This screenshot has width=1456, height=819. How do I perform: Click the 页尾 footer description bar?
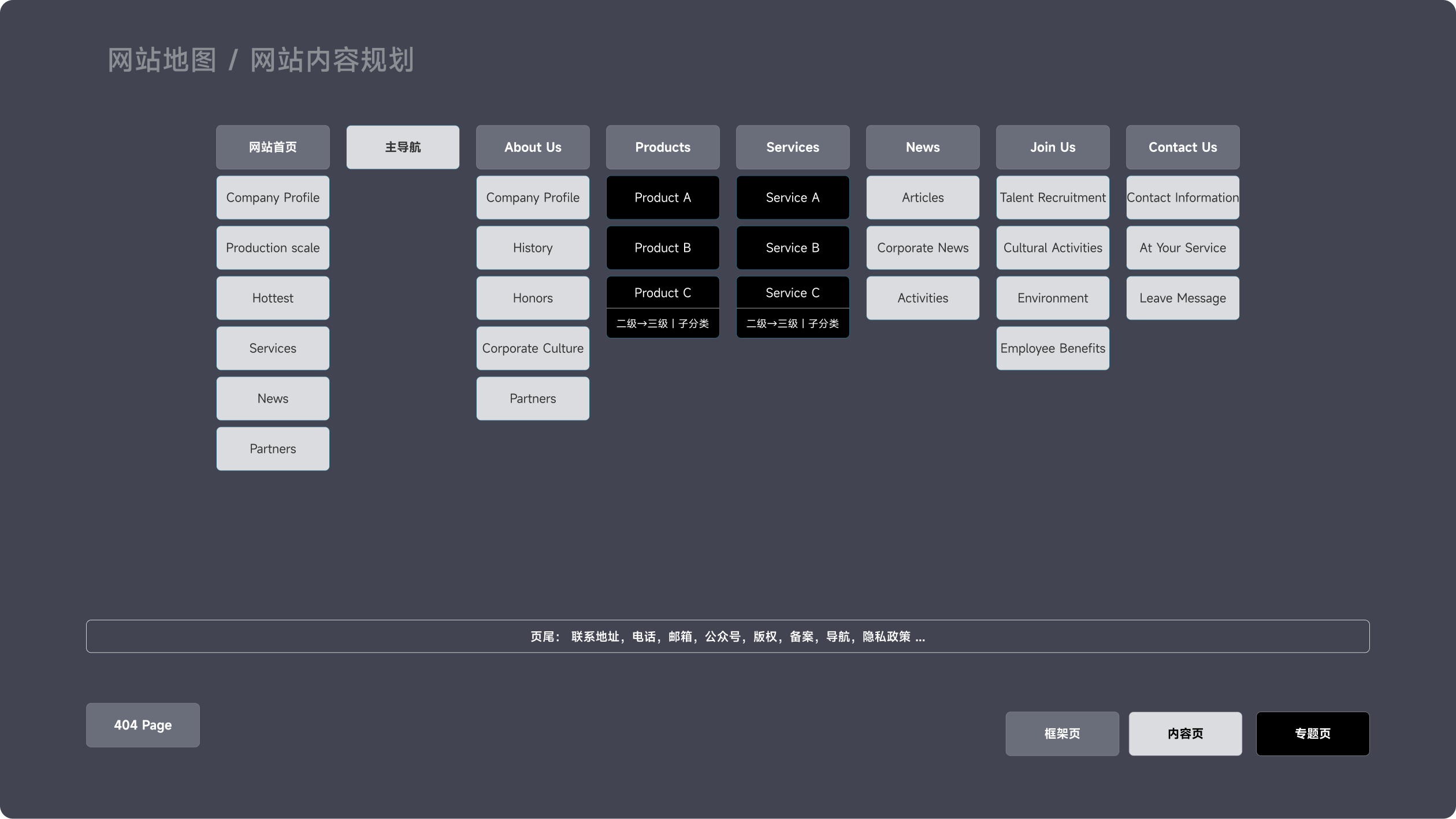pos(727,636)
